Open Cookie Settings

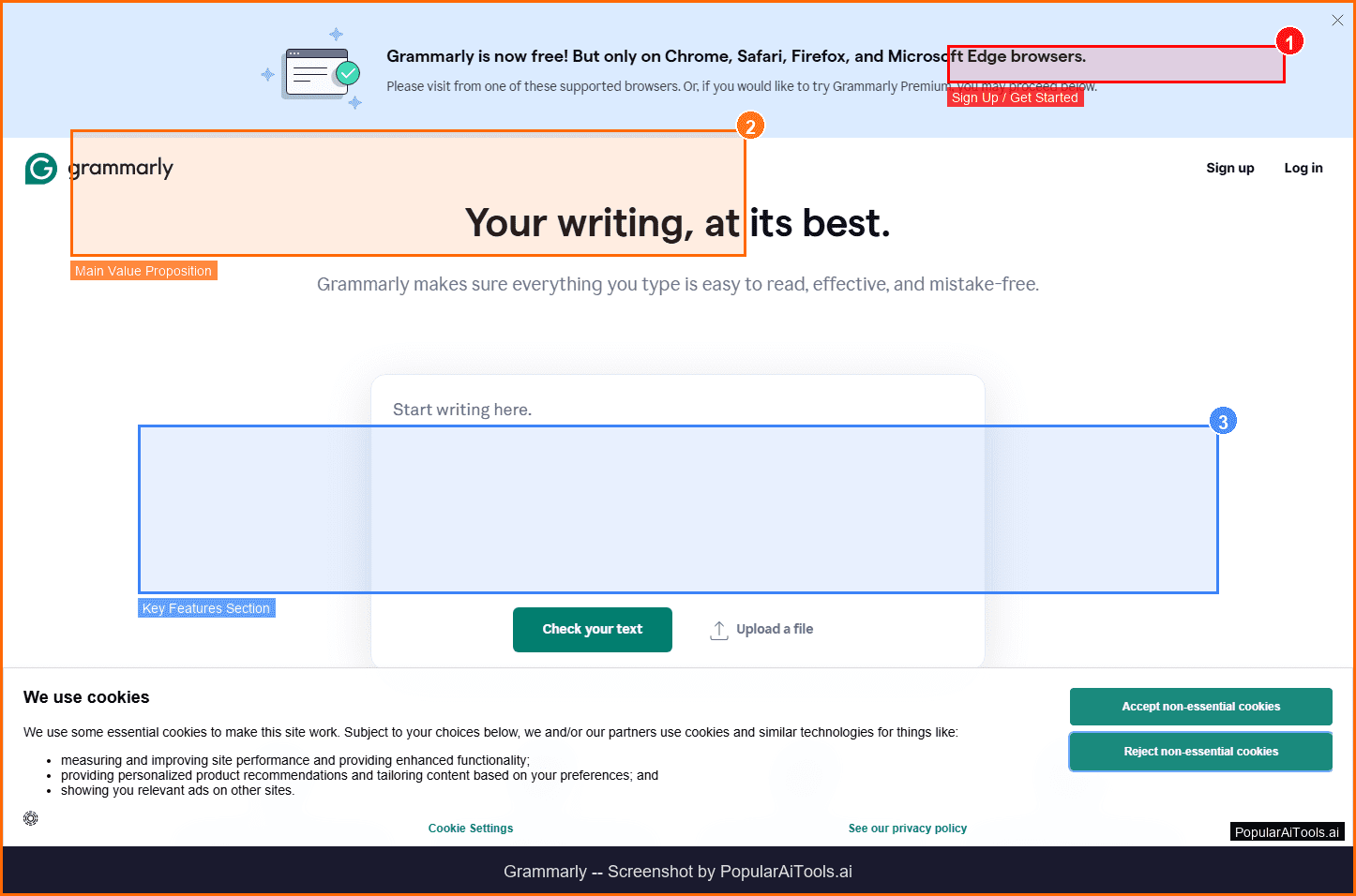point(470,828)
